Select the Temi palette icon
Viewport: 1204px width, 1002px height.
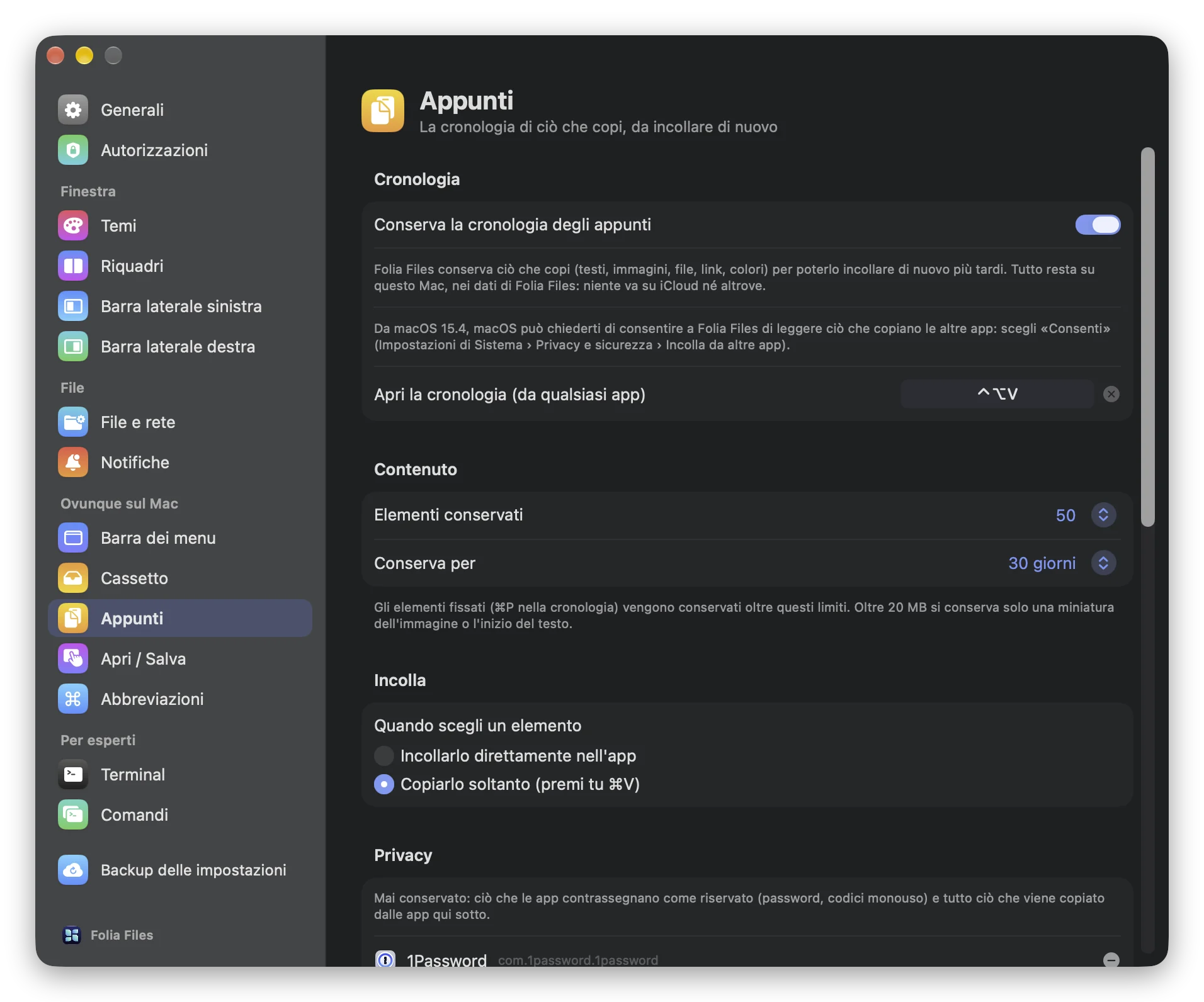click(73, 226)
